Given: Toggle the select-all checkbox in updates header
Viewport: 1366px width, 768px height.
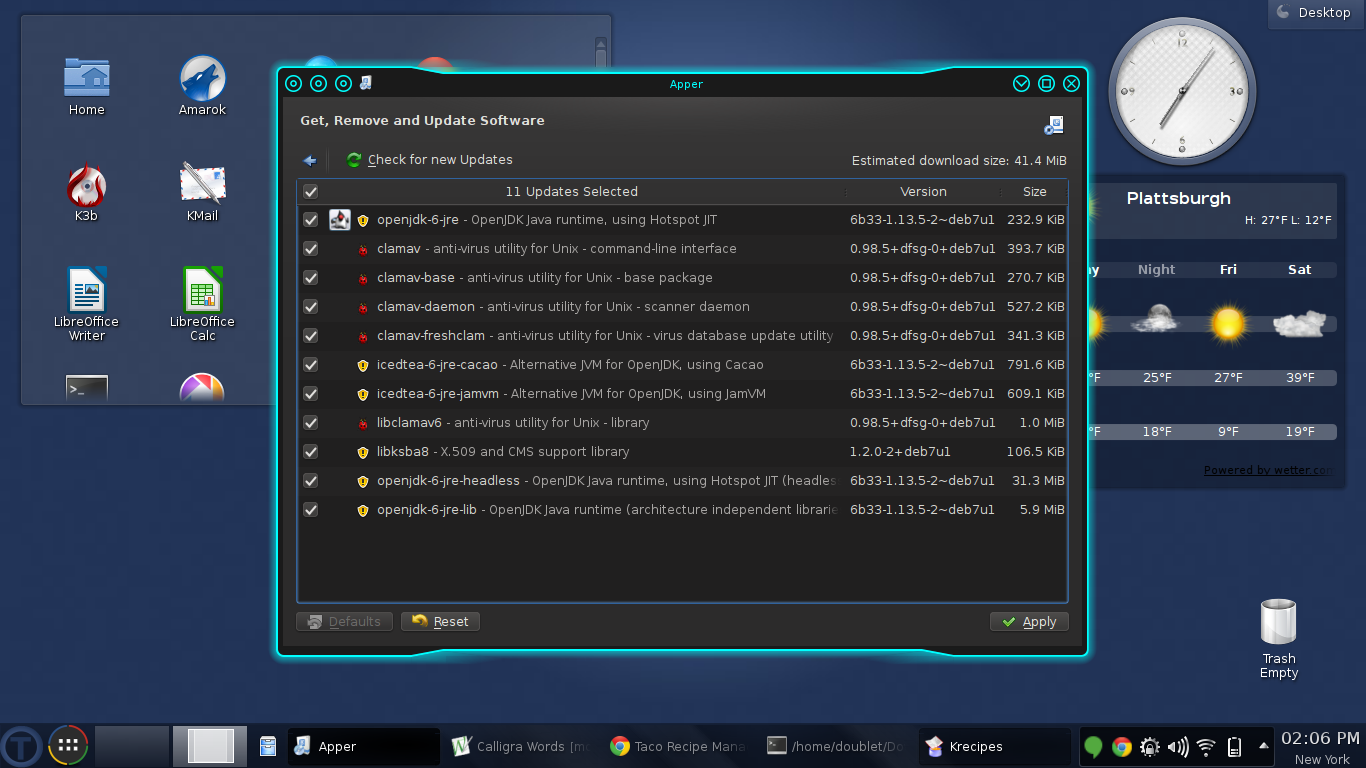Looking at the screenshot, I should tap(311, 192).
